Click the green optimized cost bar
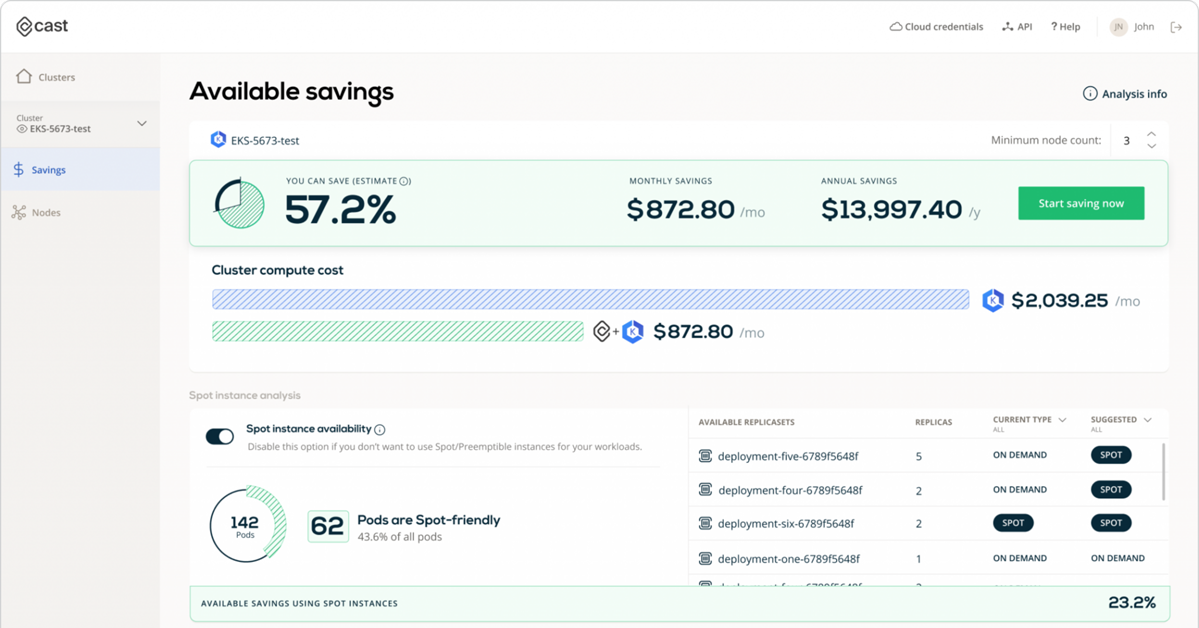 click(x=398, y=331)
